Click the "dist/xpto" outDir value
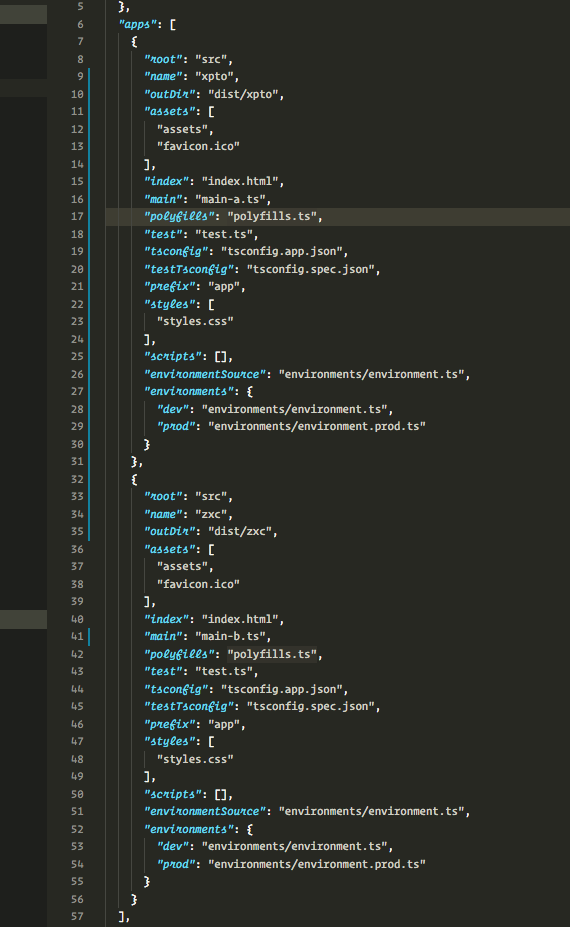Screen dimensions: 570x927 point(243,94)
